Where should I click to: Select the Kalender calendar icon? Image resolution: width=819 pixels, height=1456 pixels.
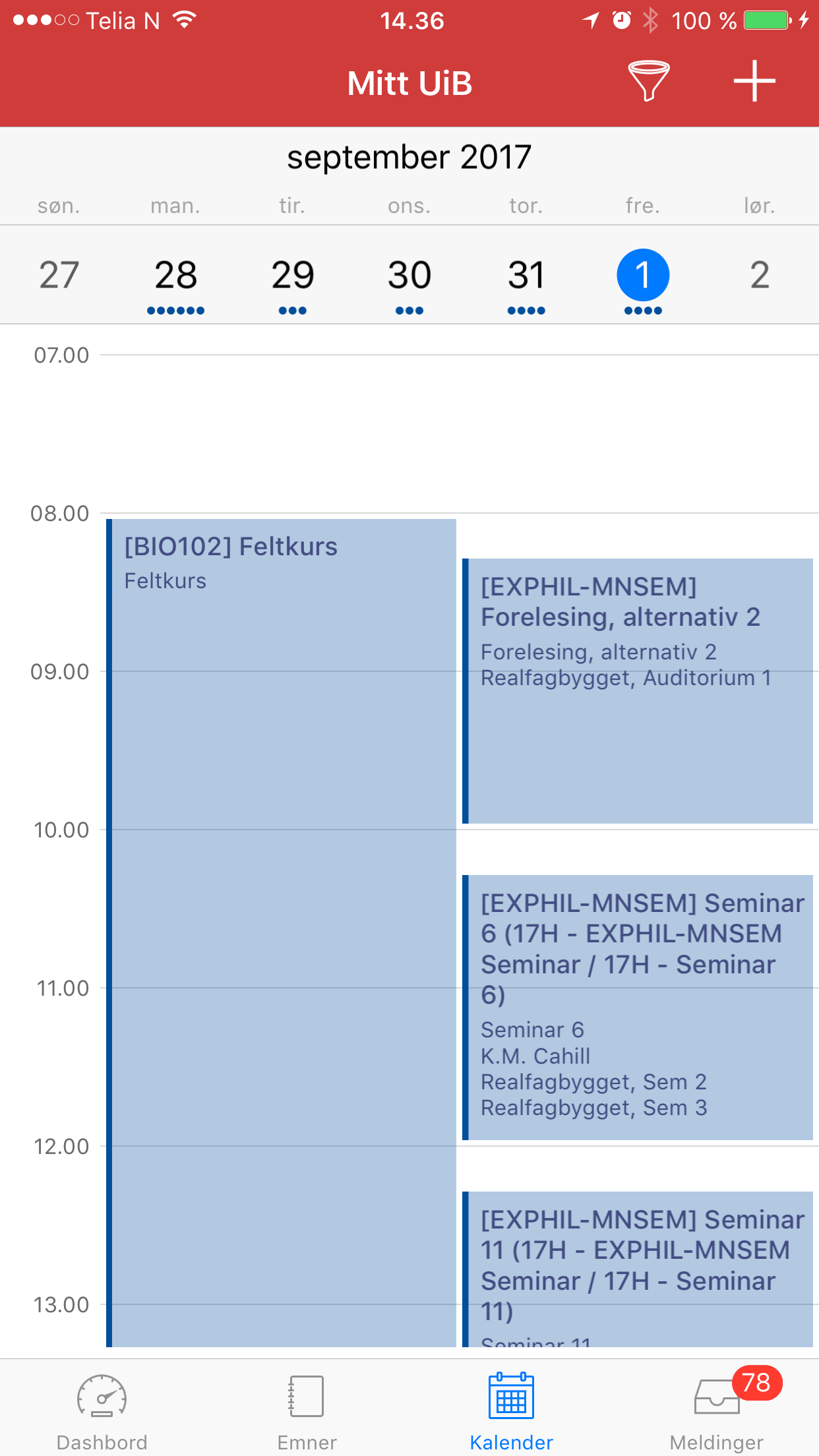(511, 1396)
